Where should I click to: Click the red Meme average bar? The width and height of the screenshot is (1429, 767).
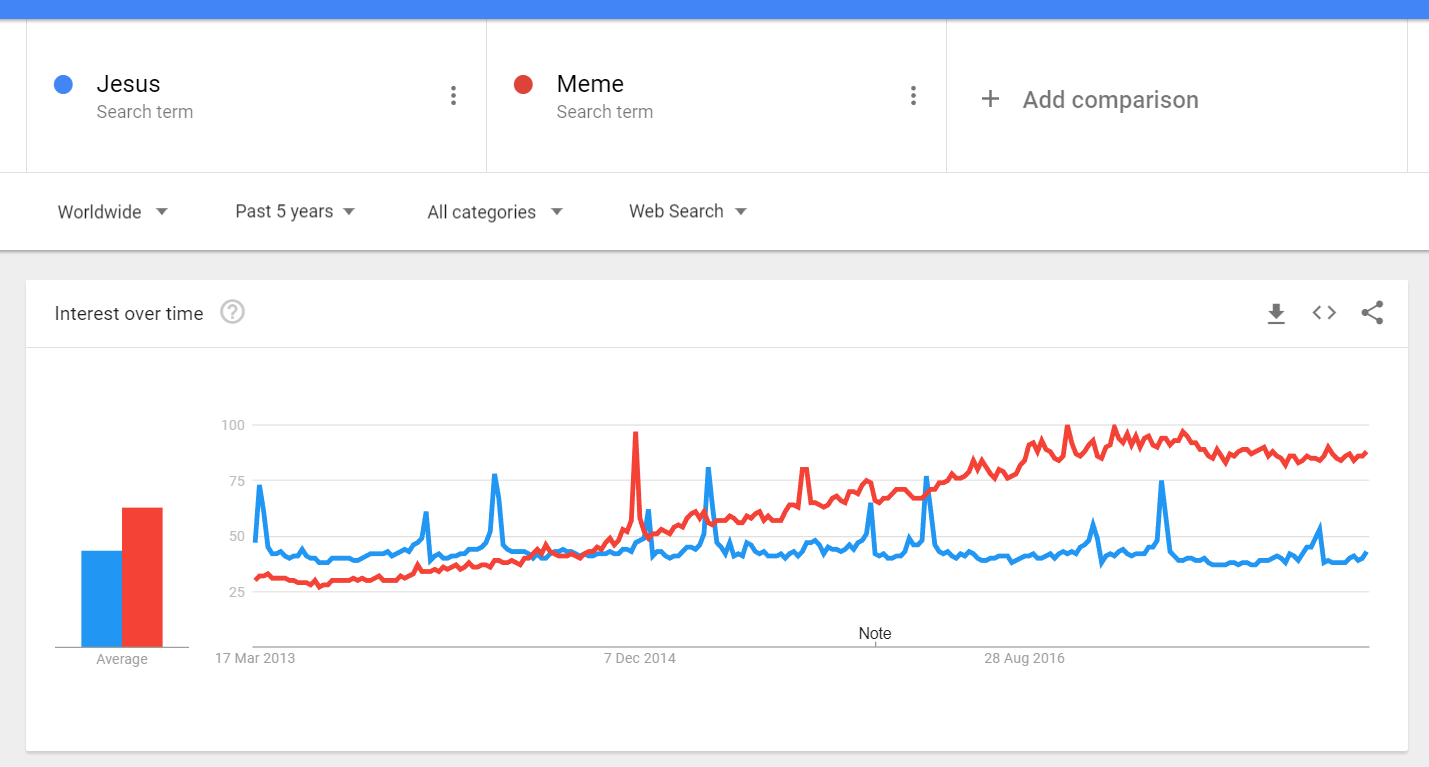click(142, 578)
